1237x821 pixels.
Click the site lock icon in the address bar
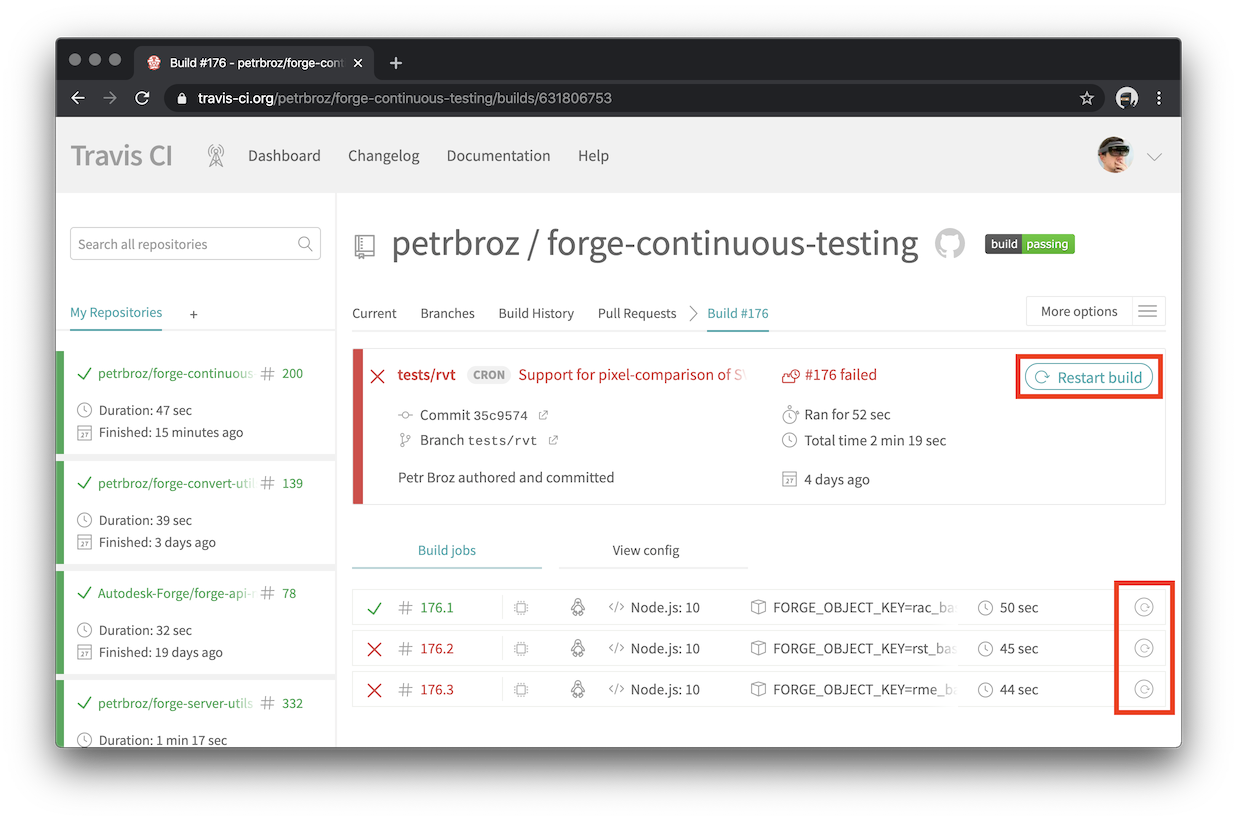tap(182, 99)
